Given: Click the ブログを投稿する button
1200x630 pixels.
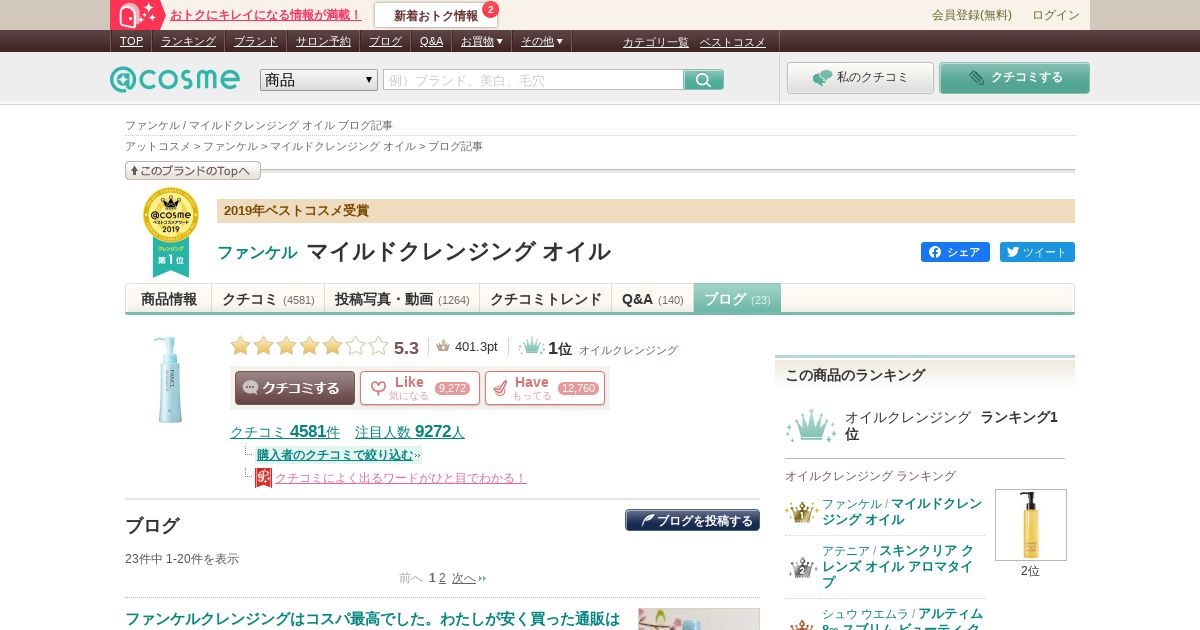Looking at the screenshot, I should (692, 520).
